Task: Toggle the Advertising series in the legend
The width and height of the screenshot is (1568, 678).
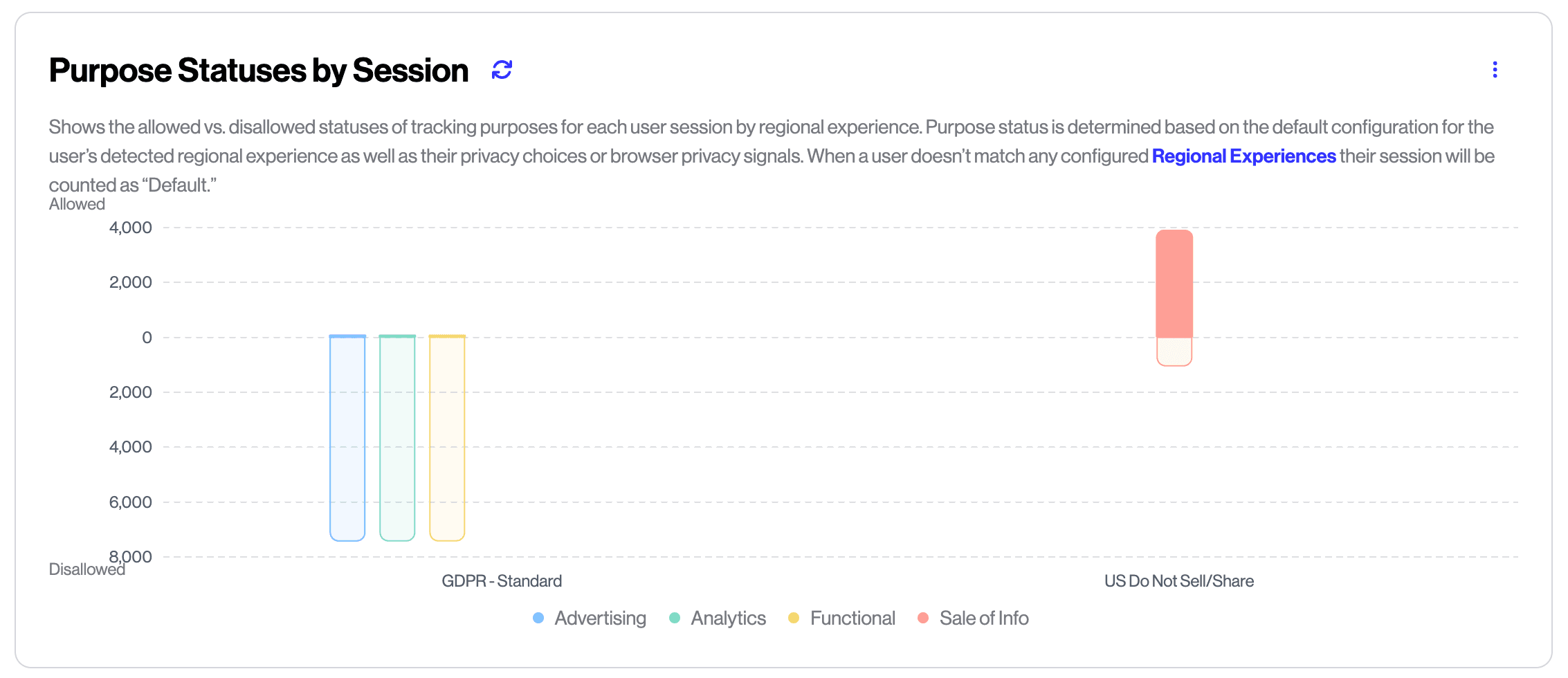Action: pos(599,618)
